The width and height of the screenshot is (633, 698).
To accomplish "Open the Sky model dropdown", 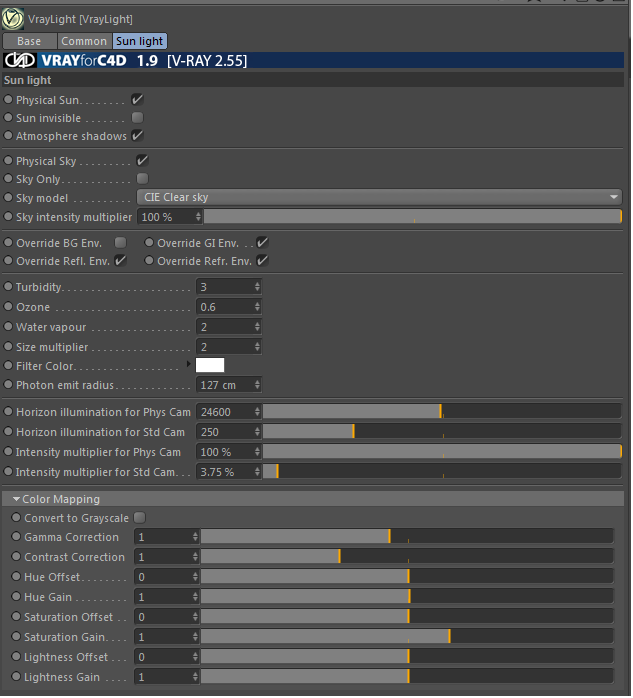I will (x=379, y=197).
